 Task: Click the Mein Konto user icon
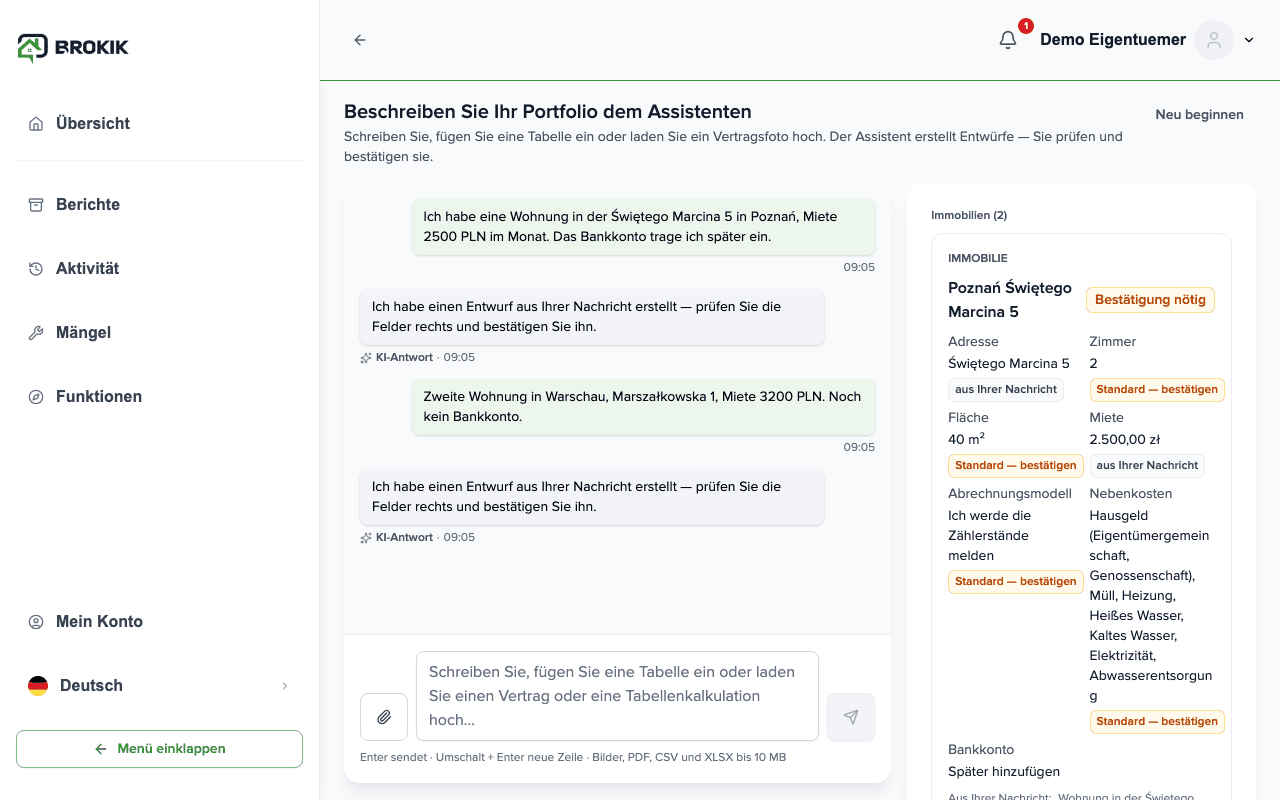tap(36, 622)
